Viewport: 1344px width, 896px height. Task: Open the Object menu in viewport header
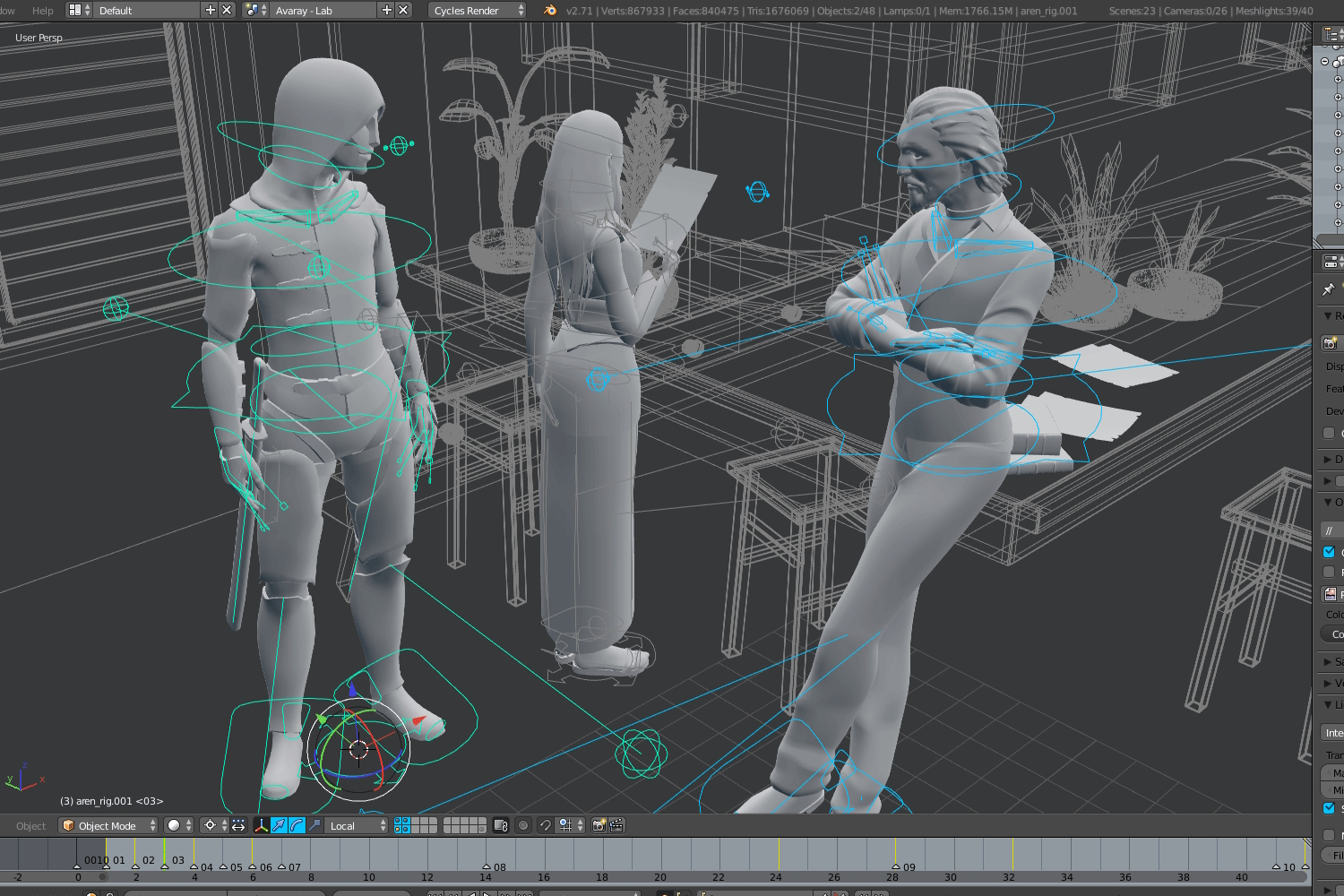click(x=30, y=825)
